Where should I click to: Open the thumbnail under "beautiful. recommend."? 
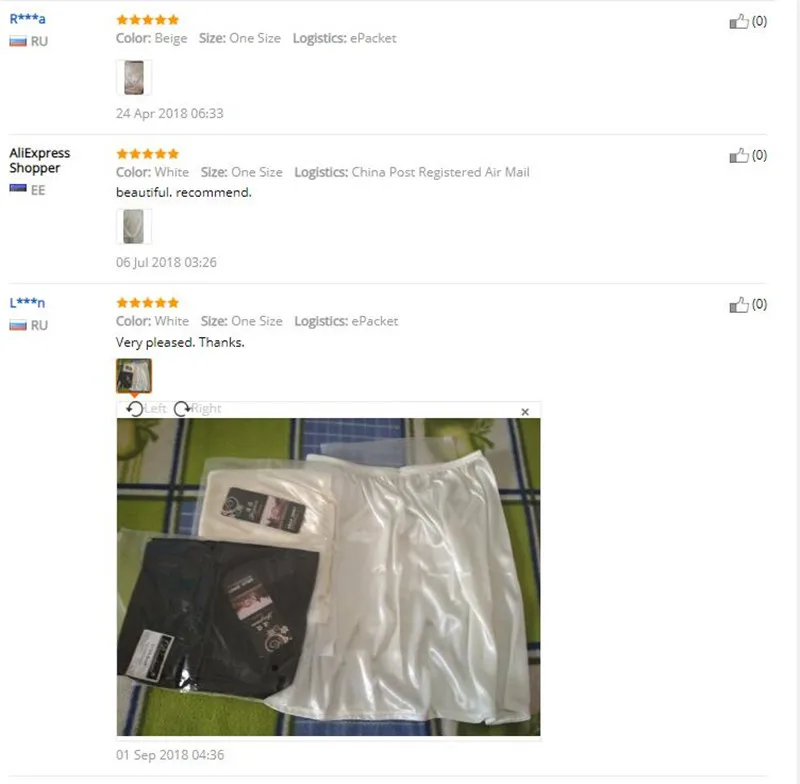point(134,226)
